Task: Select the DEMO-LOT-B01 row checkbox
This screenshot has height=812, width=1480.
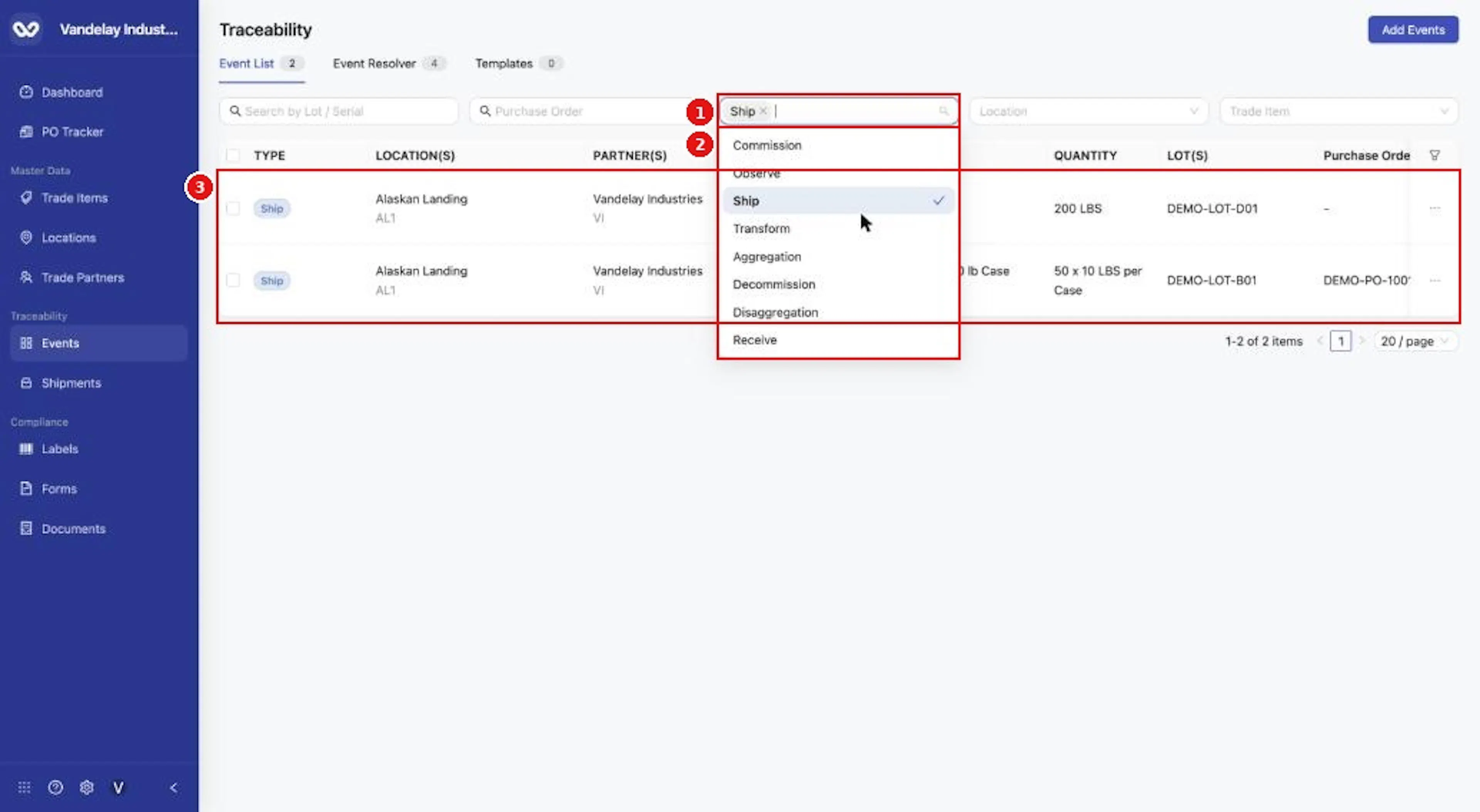Action: [x=233, y=281]
